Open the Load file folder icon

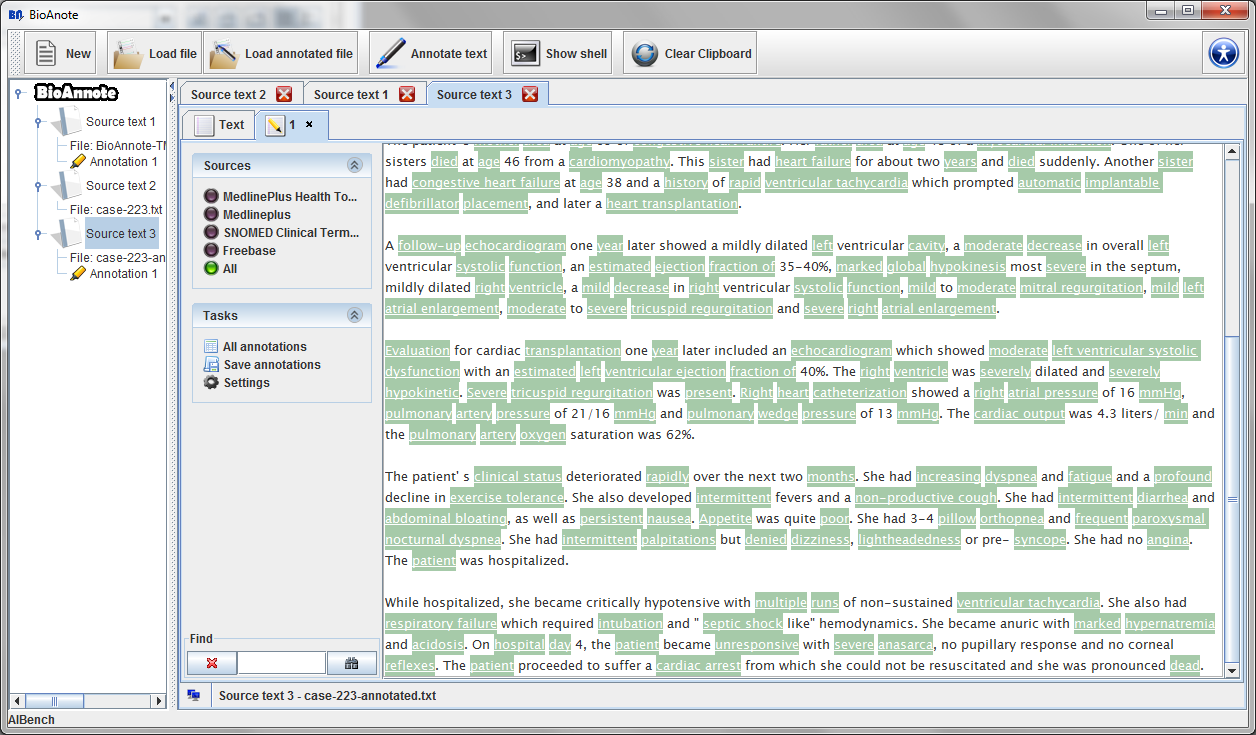128,54
